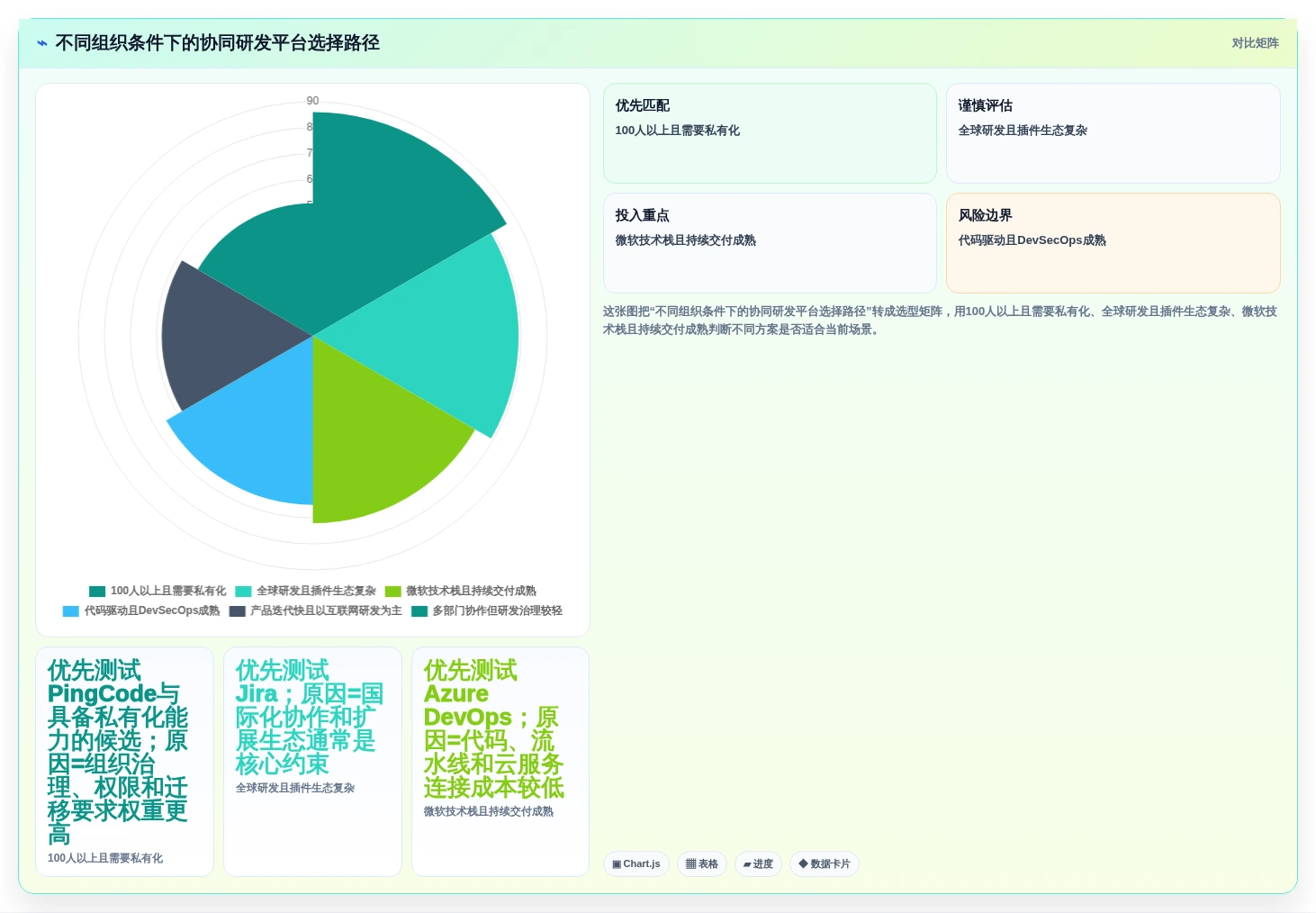The height and width of the screenshot is (913, 1316).
Task: Click caption 微软技术栈且持续交付成熟 under Azure card
Action: tap(489, 811)
